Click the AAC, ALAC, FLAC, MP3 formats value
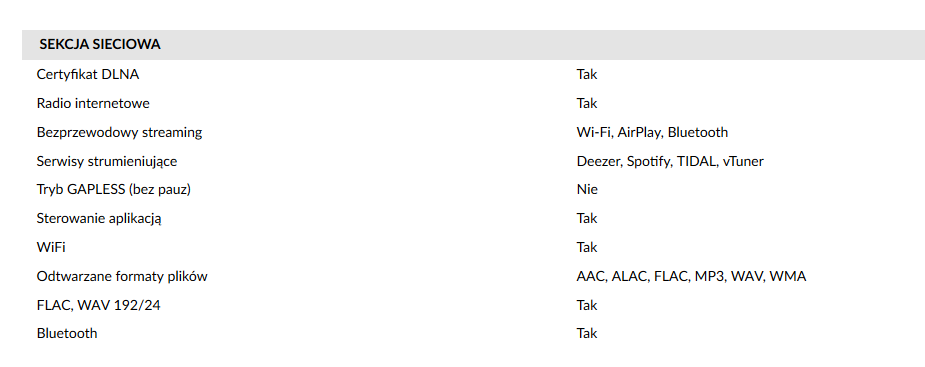The width and height of the screenshot is (925, 367). pyautogui.click(x=691, y=276)
